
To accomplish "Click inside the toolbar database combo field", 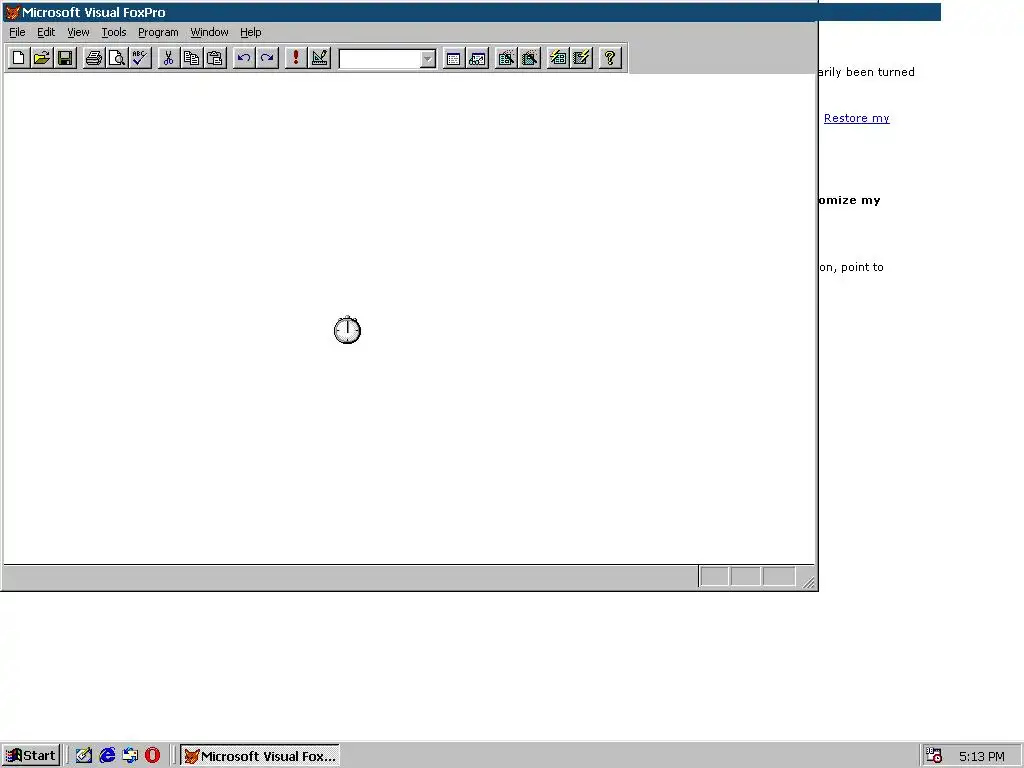I will click(379, 59).
